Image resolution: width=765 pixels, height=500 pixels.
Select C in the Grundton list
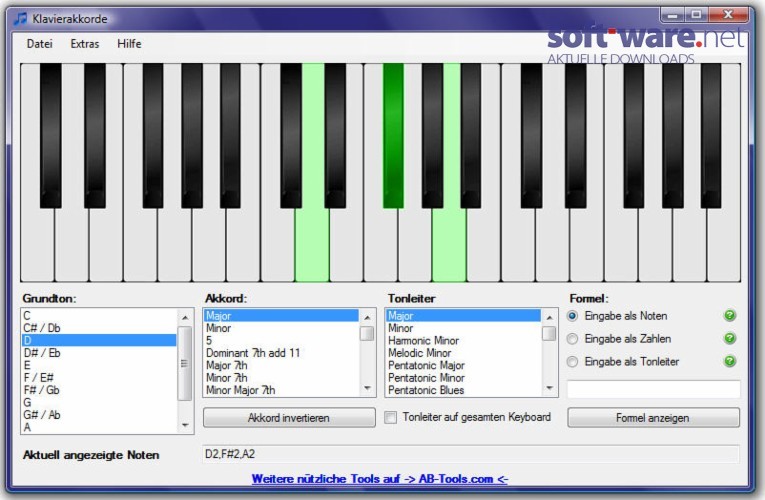point(100,316)
